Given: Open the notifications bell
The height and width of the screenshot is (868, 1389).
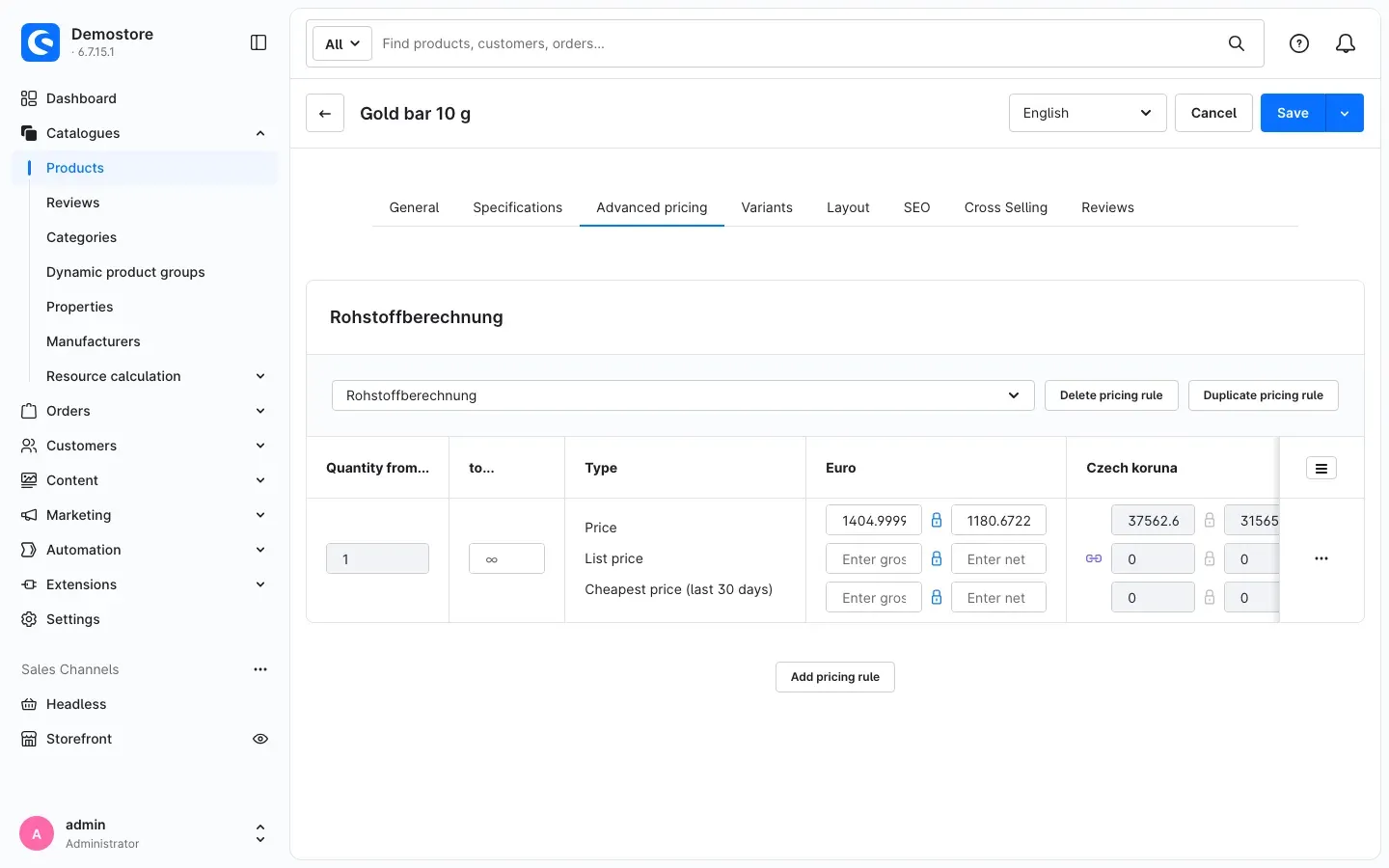Looking at the screenshot, I should (1346, 43).
